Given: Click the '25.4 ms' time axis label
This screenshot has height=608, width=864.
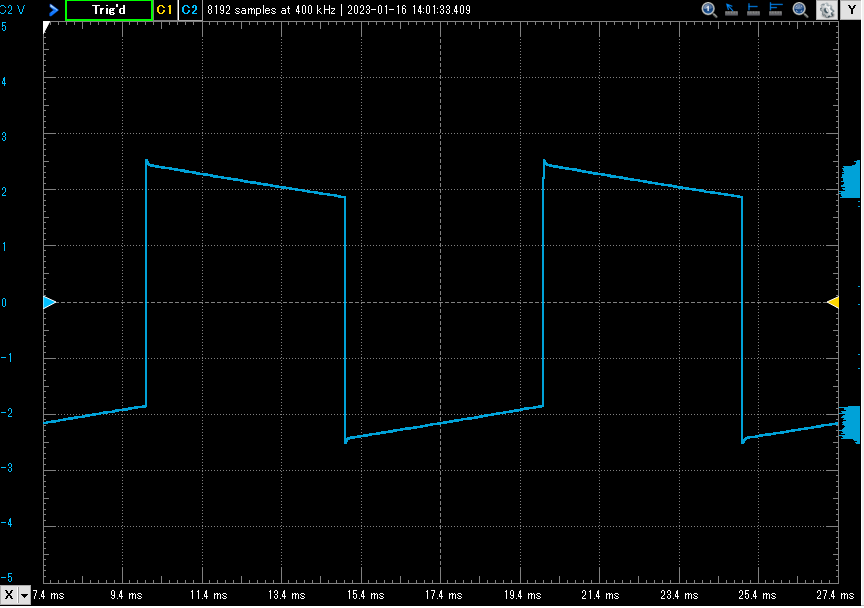Looking at the screenshot, I should (x=757, y=595).
